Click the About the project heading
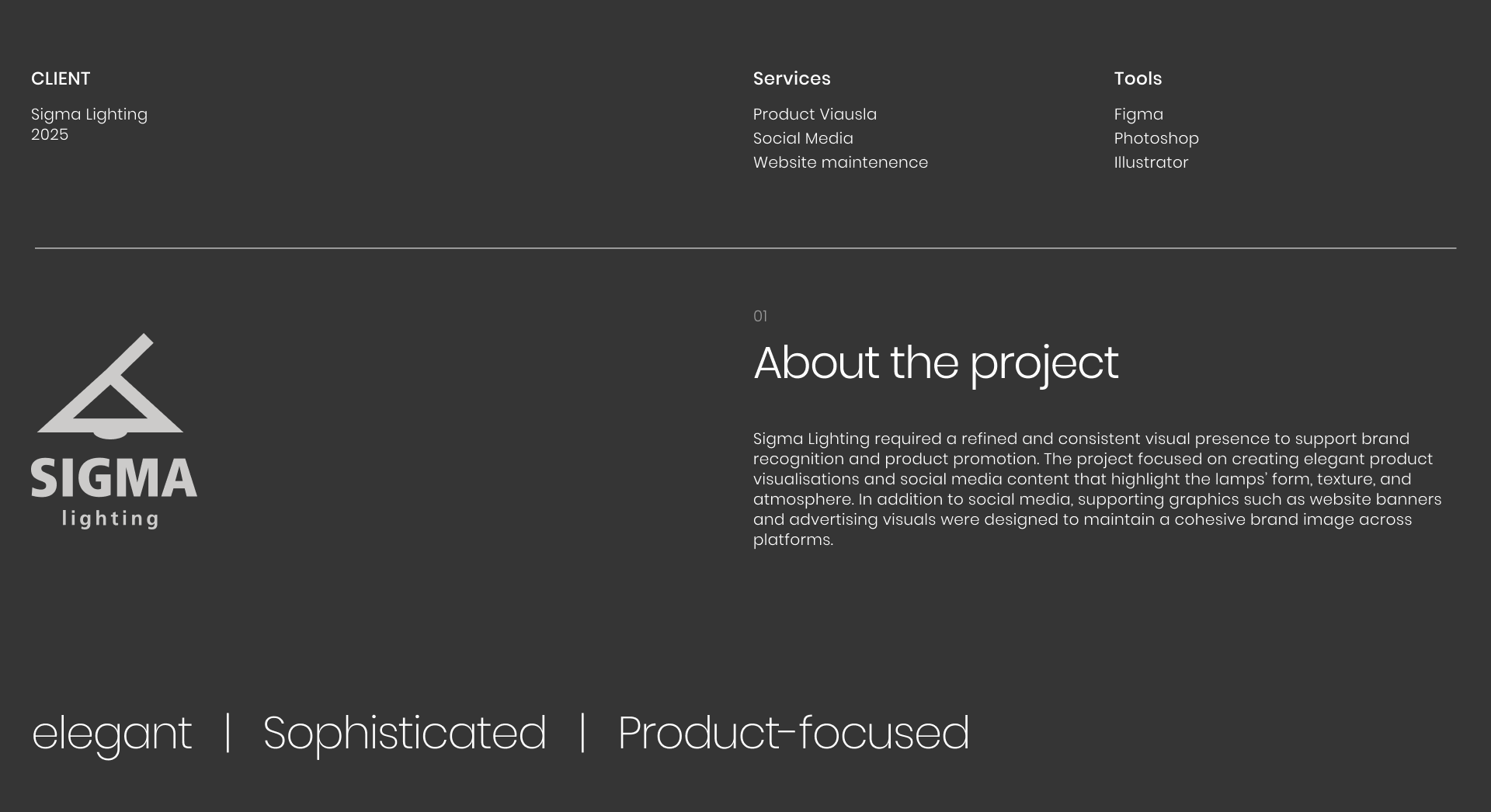The height and width of the screenshot is (812, 1491). pyautogui.click(x=936, y=363)
